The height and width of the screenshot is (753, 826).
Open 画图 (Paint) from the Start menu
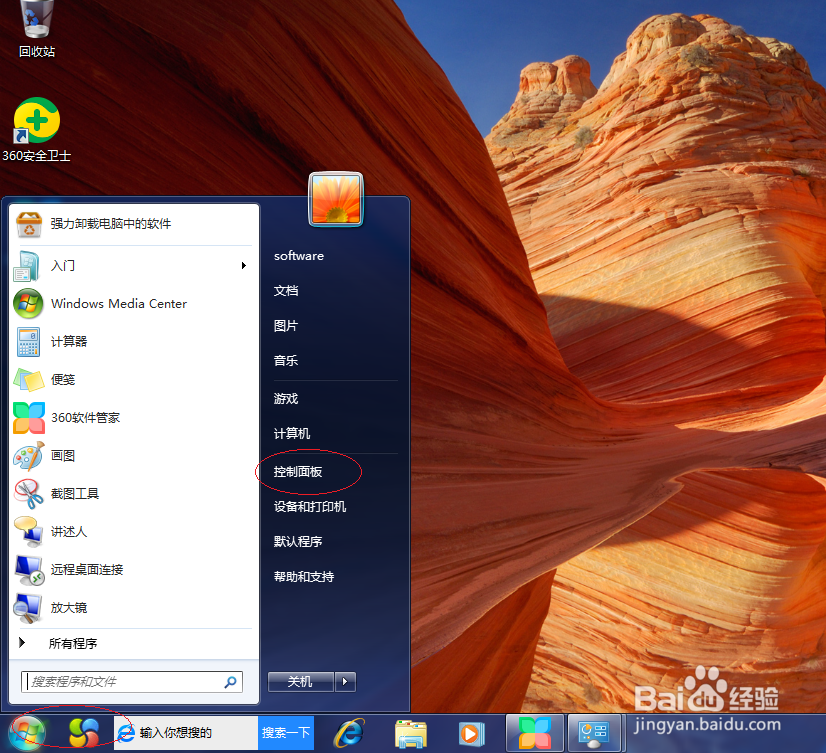pyautogui.click(x=62, y=456)
